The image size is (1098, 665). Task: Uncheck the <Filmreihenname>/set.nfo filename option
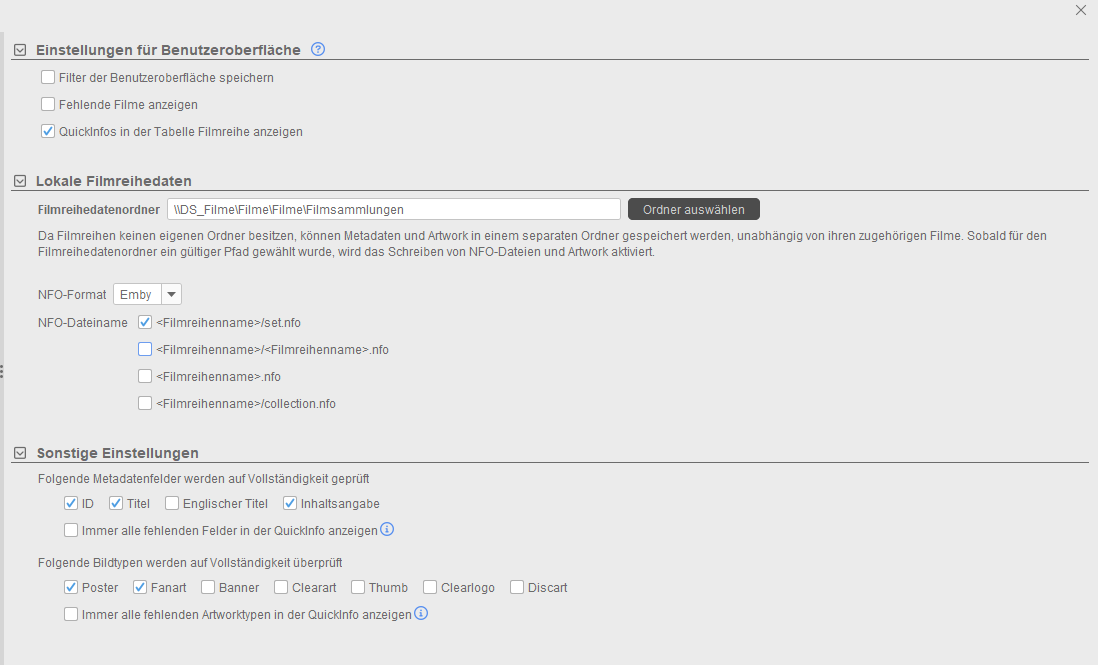144,322
